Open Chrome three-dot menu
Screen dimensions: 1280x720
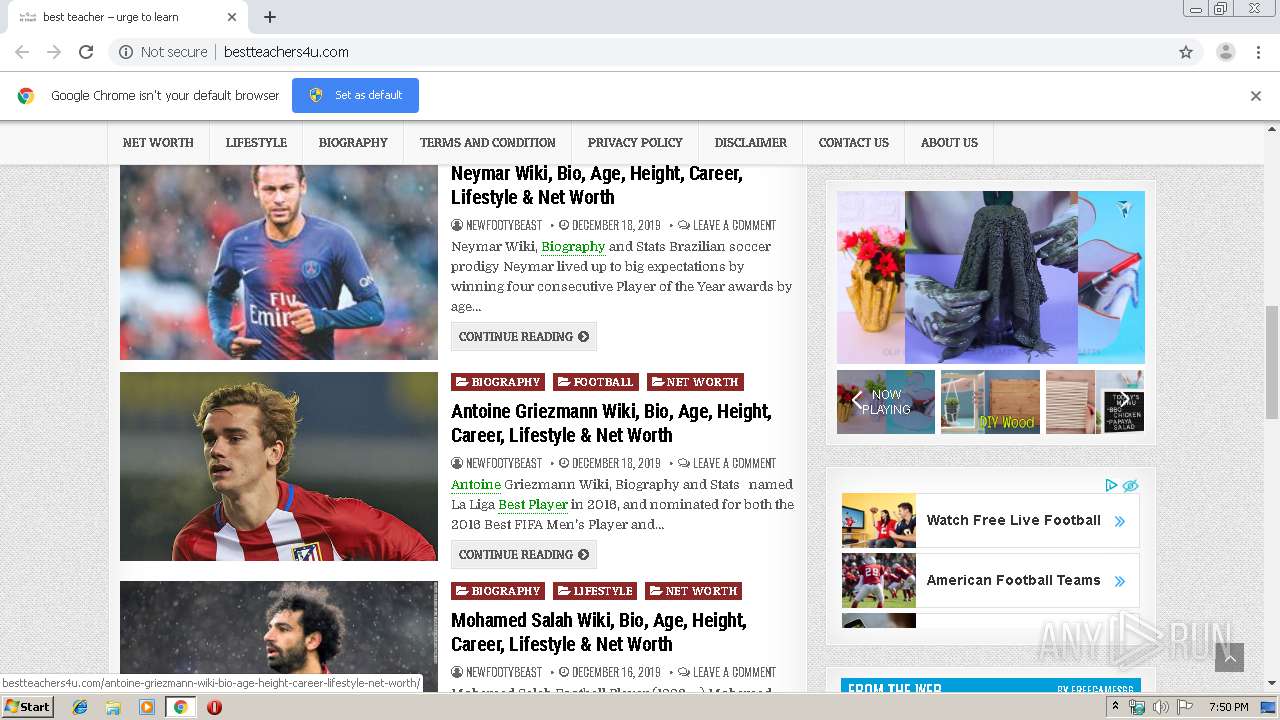pos(1258,52)
